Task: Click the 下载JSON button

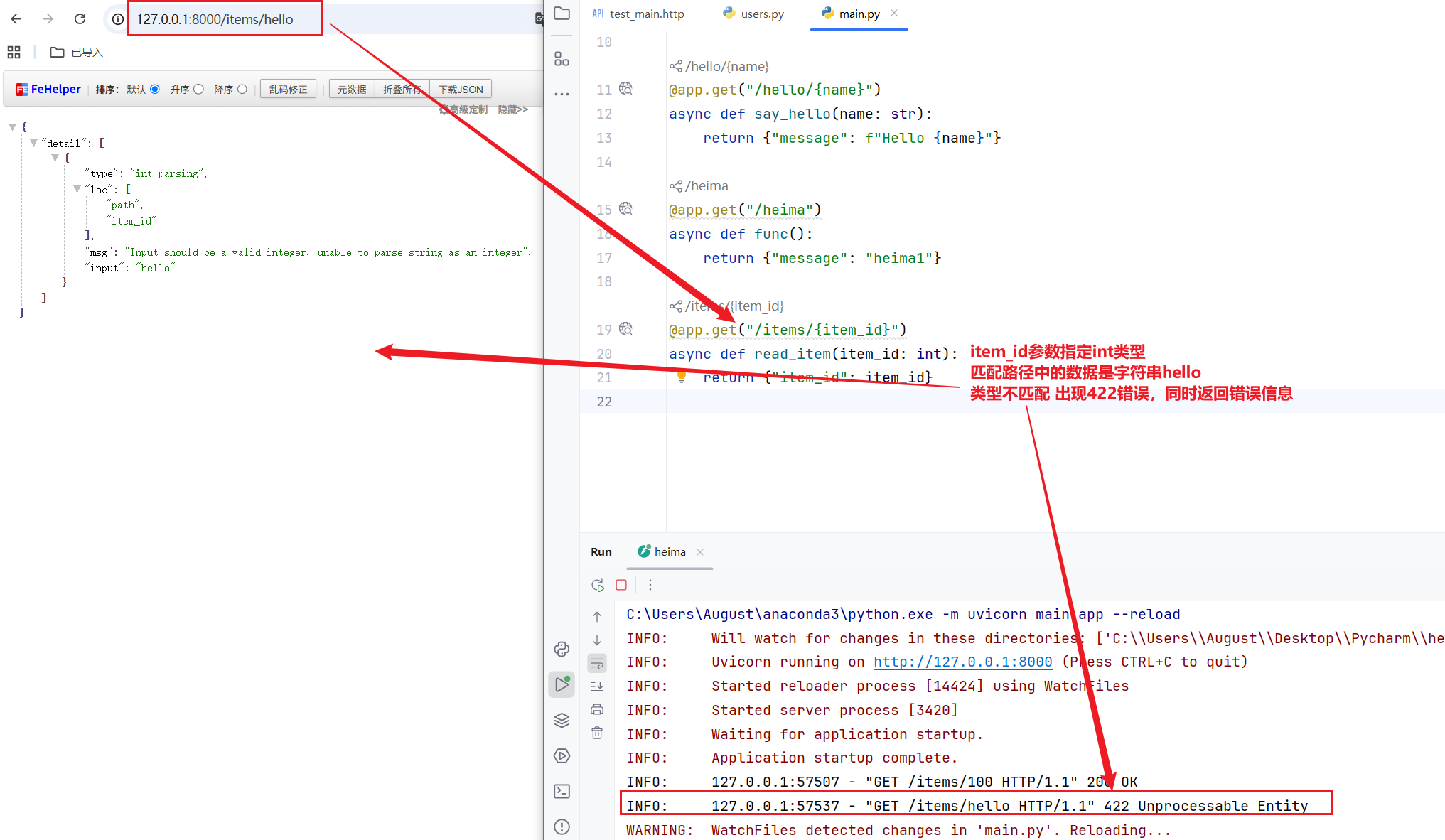Action: click(x=461, y=90)
